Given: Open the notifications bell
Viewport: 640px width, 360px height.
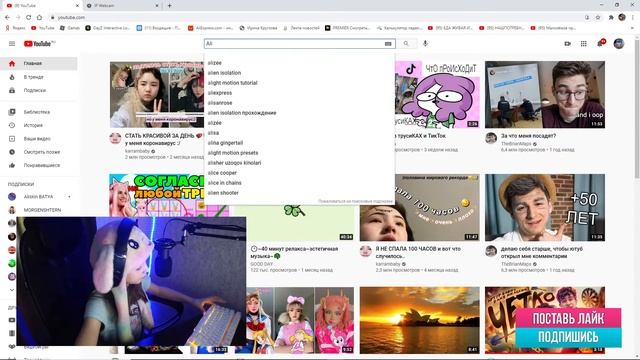Looking at the screenshot, I should click(x=600, y=43).
